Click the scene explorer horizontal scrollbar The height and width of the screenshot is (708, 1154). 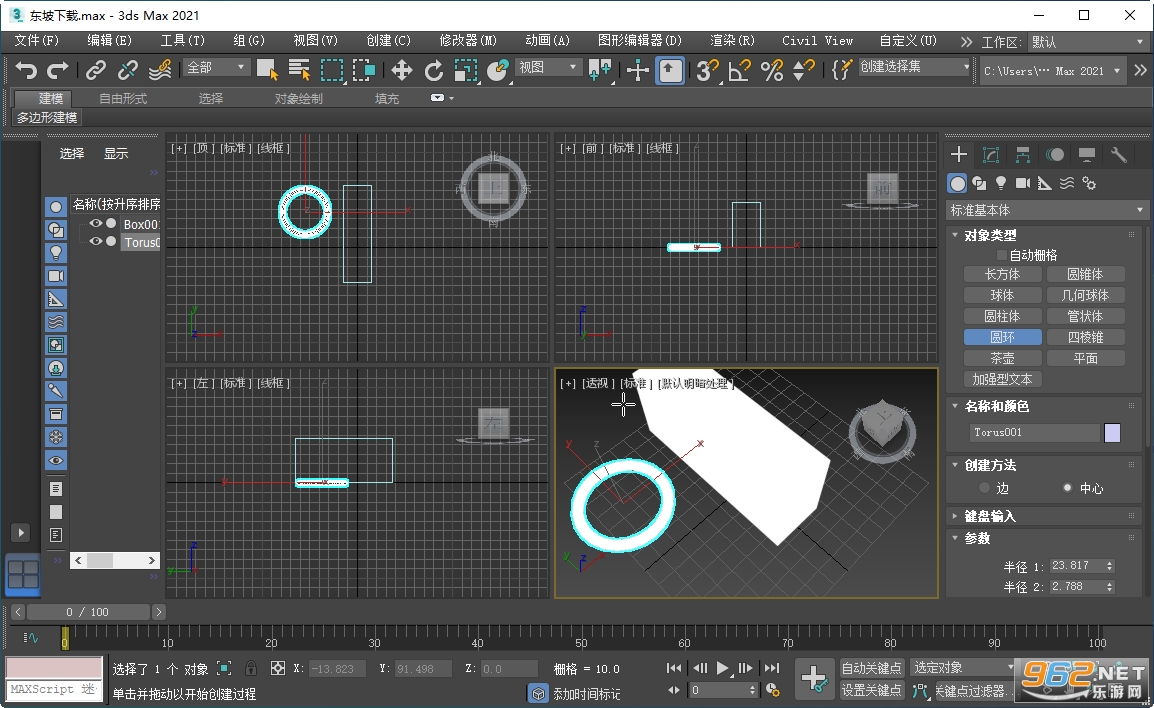(x=115, y=561)
